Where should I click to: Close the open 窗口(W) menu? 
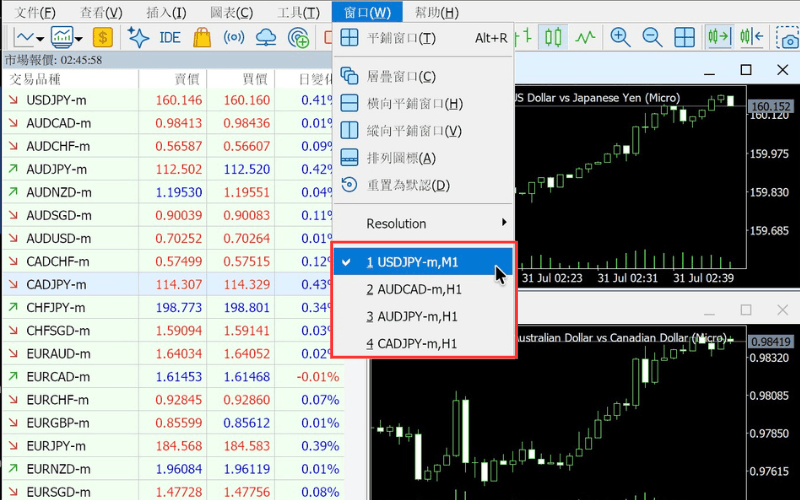pyautogui.click(x=367, y=12)
